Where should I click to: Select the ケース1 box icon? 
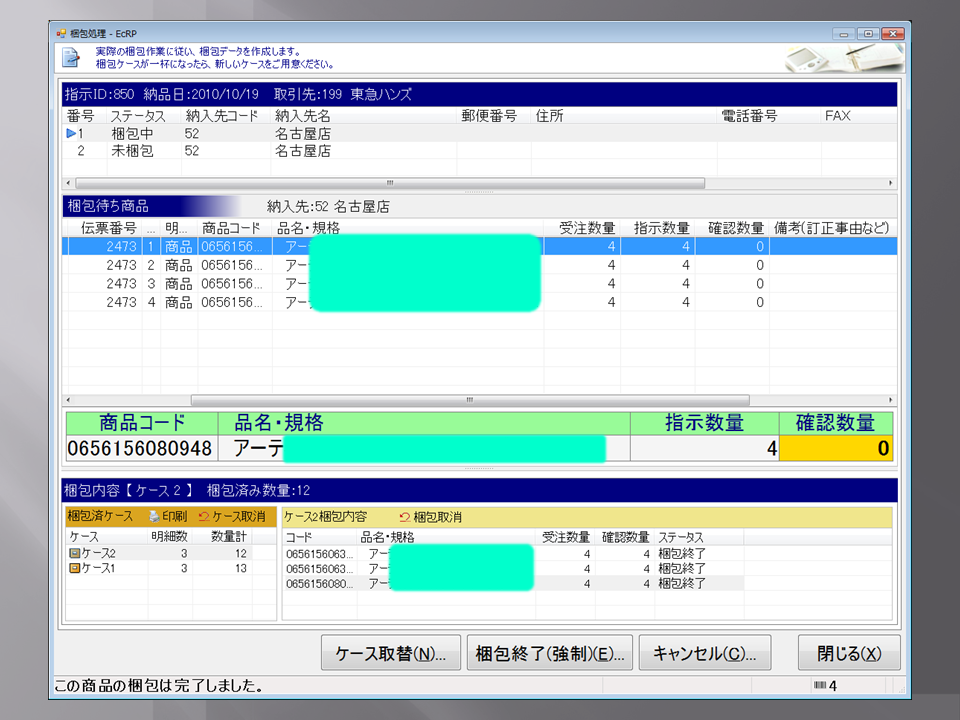click(74, 568)
